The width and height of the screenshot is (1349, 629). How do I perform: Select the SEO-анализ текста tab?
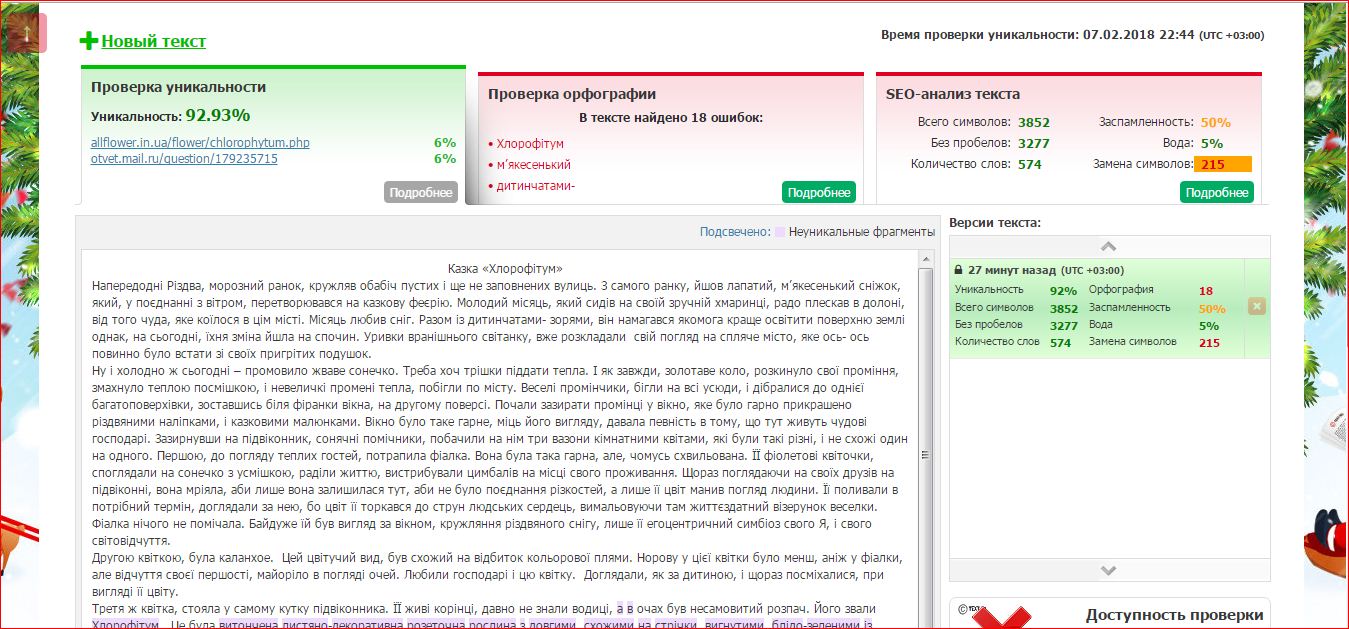(953, 94)
